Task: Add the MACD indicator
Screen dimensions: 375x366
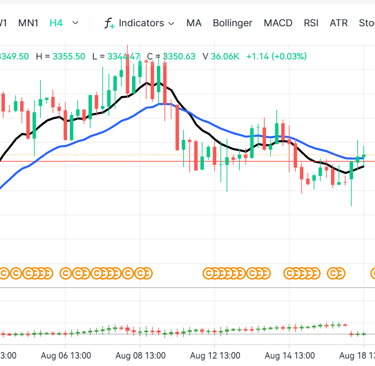Action: point(278,23)
